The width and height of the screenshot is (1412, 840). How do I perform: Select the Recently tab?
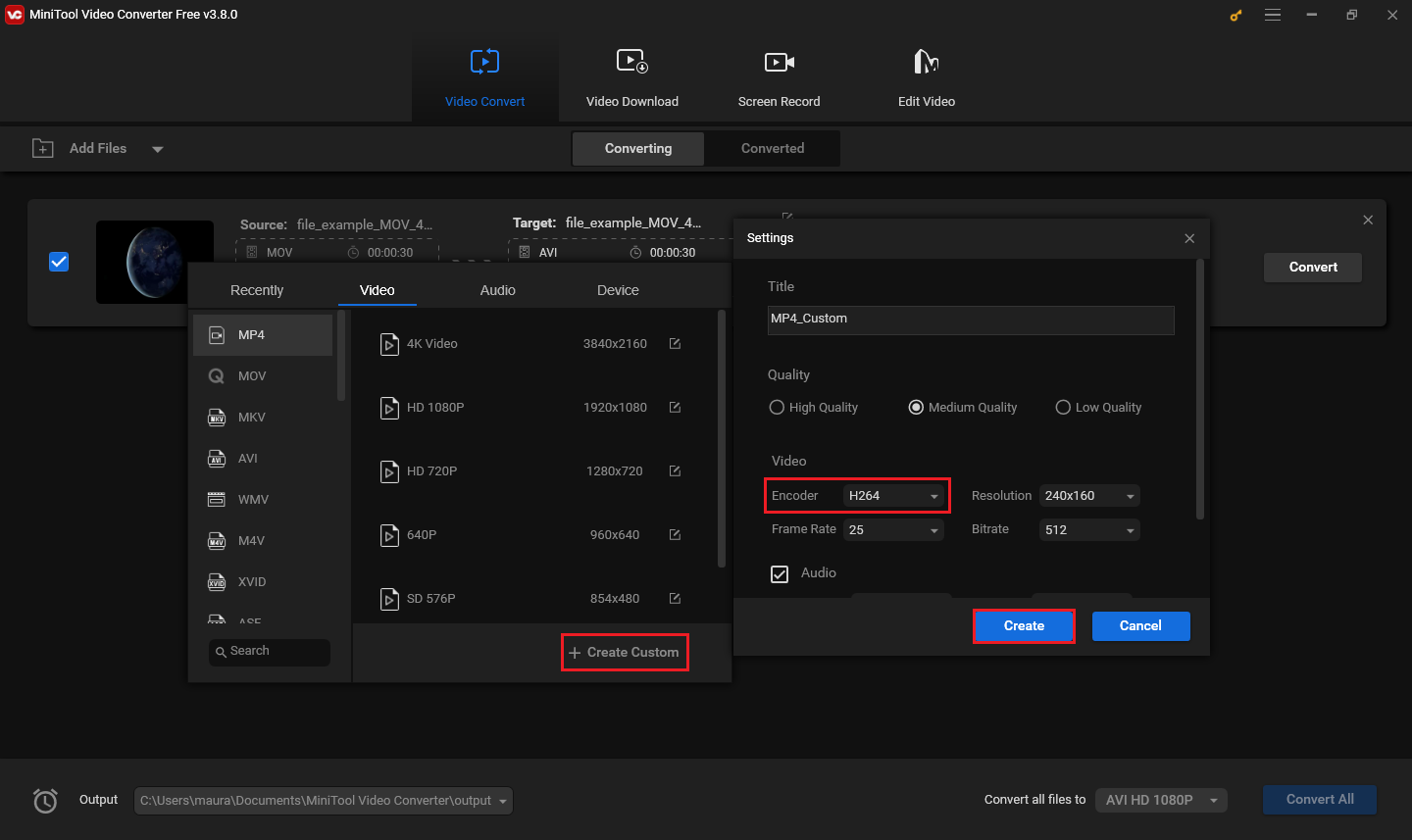tap(257, 290)
